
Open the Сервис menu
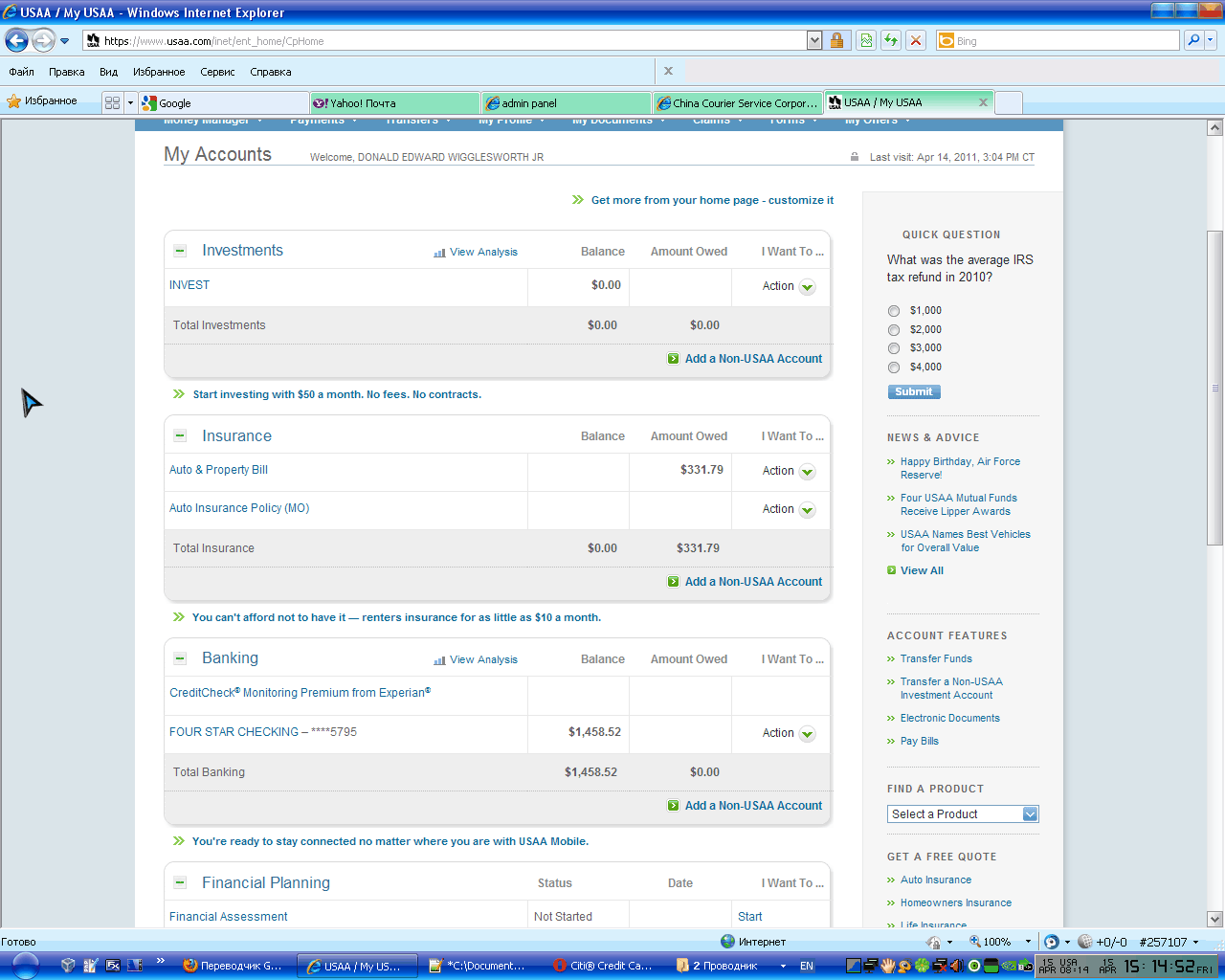pyautogui.click(x=217, y=72)
